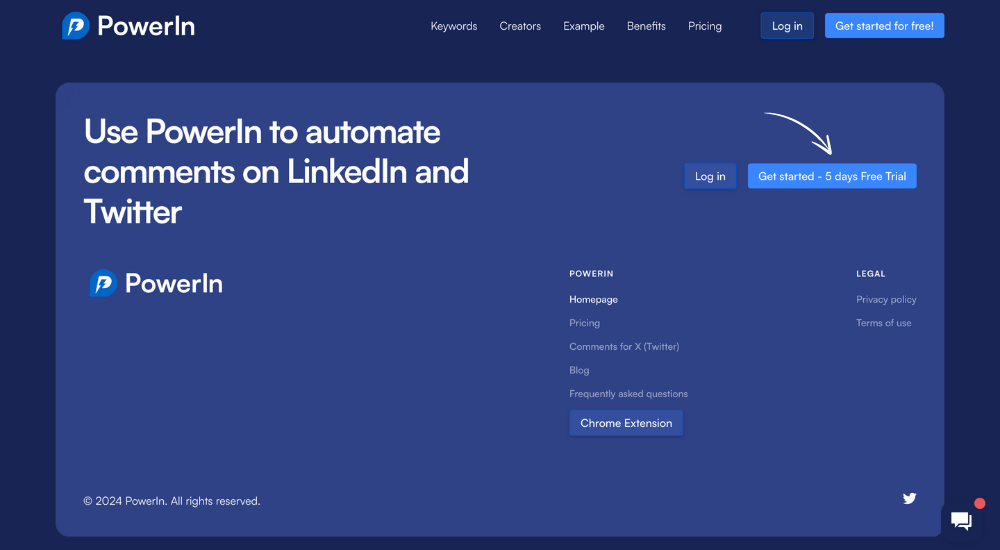Screen dimensions: 1000x550
Task: Click Log in button beside Free Trial
Action: 710,176
